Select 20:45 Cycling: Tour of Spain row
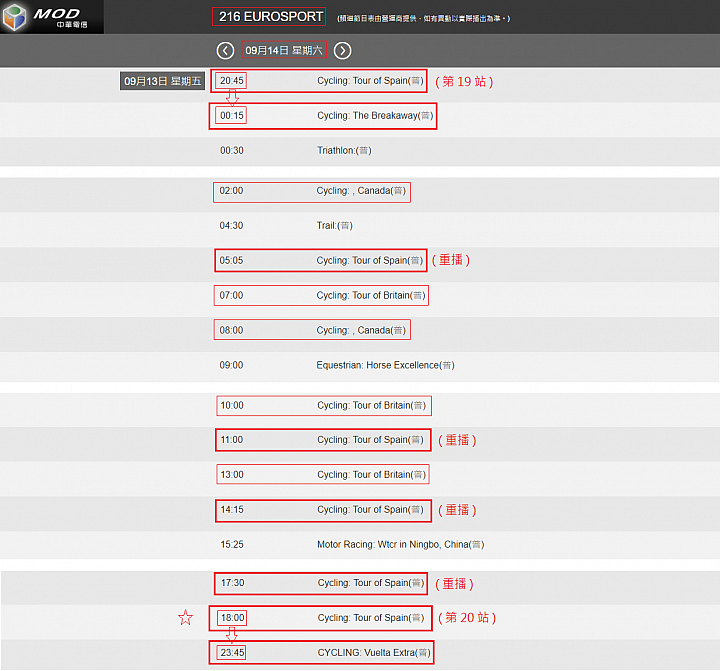Image resolution: width=720 pixels, height=671 pixels. (x=319, y=81)
